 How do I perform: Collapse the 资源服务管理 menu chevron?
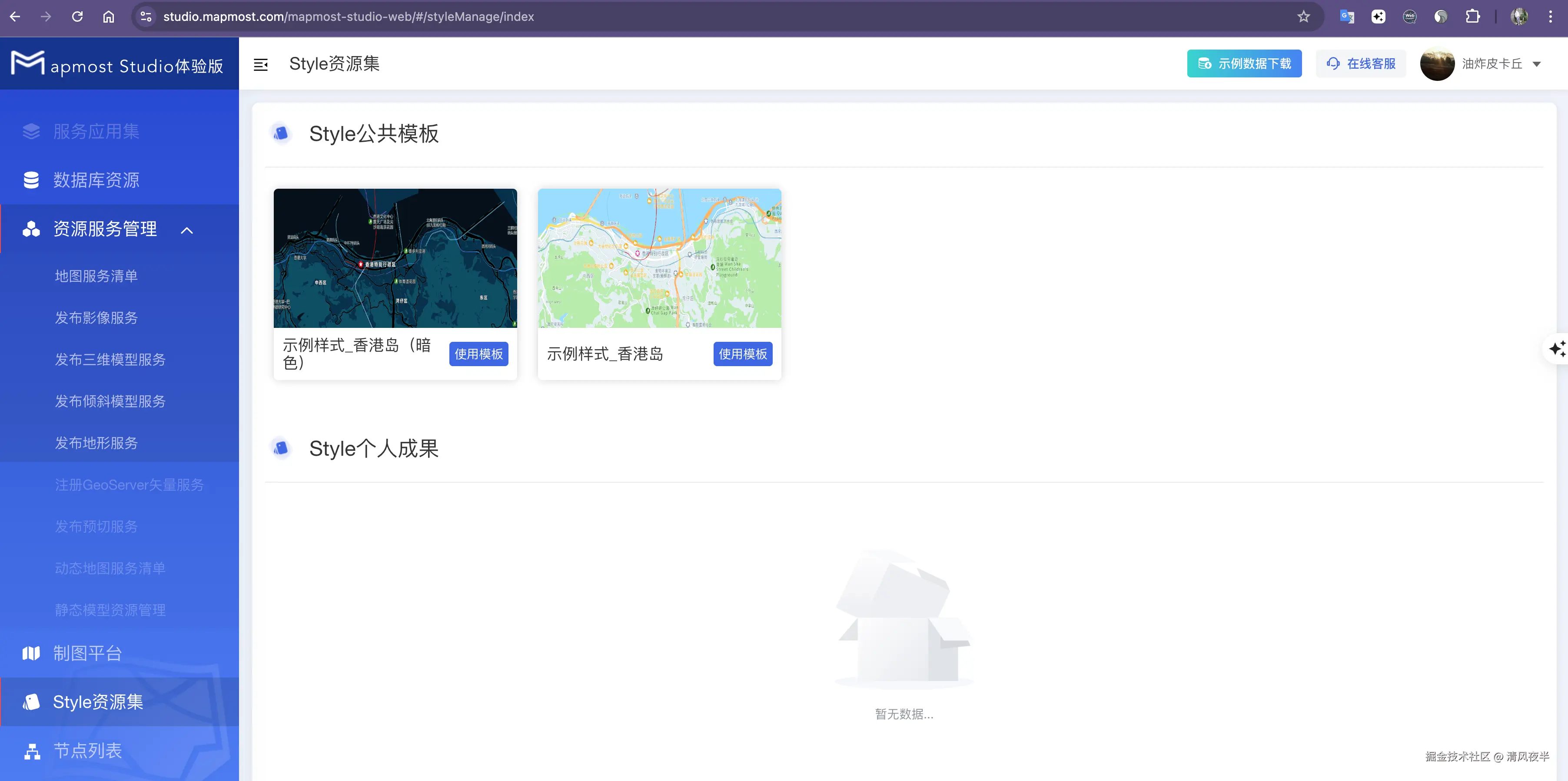point(187,230)
